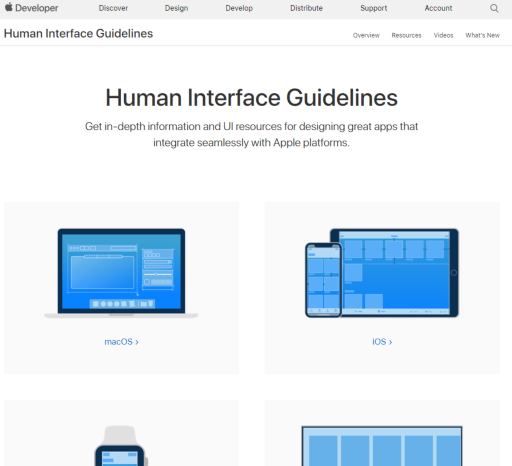Click the Apple Developer logo

pos(31,8)
